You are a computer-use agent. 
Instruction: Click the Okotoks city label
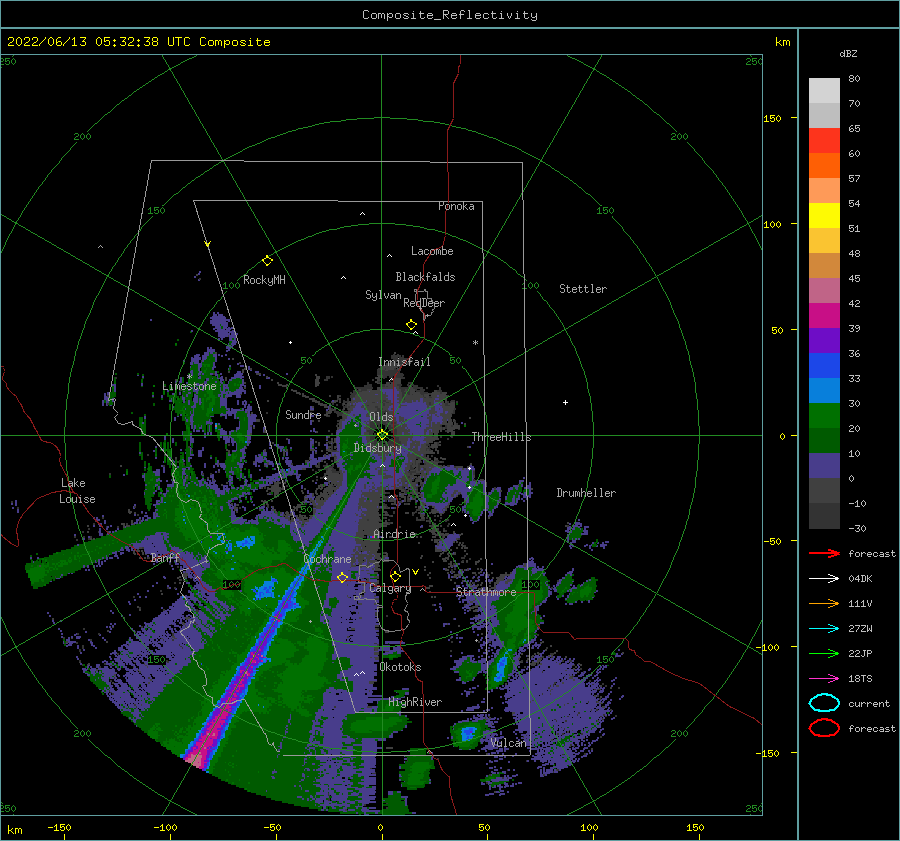tap(400, 667)
